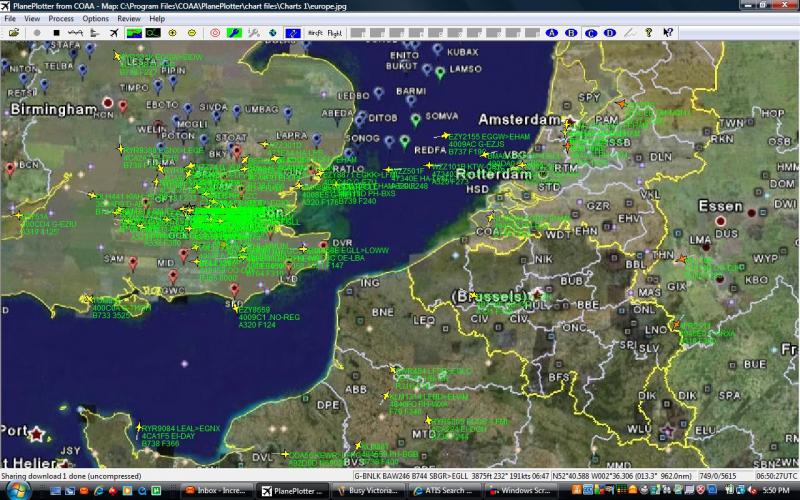The width and height of the screenshot is (800, 500).
Task: Click the grayed pencil draw icon
Action: pos(630,33)
